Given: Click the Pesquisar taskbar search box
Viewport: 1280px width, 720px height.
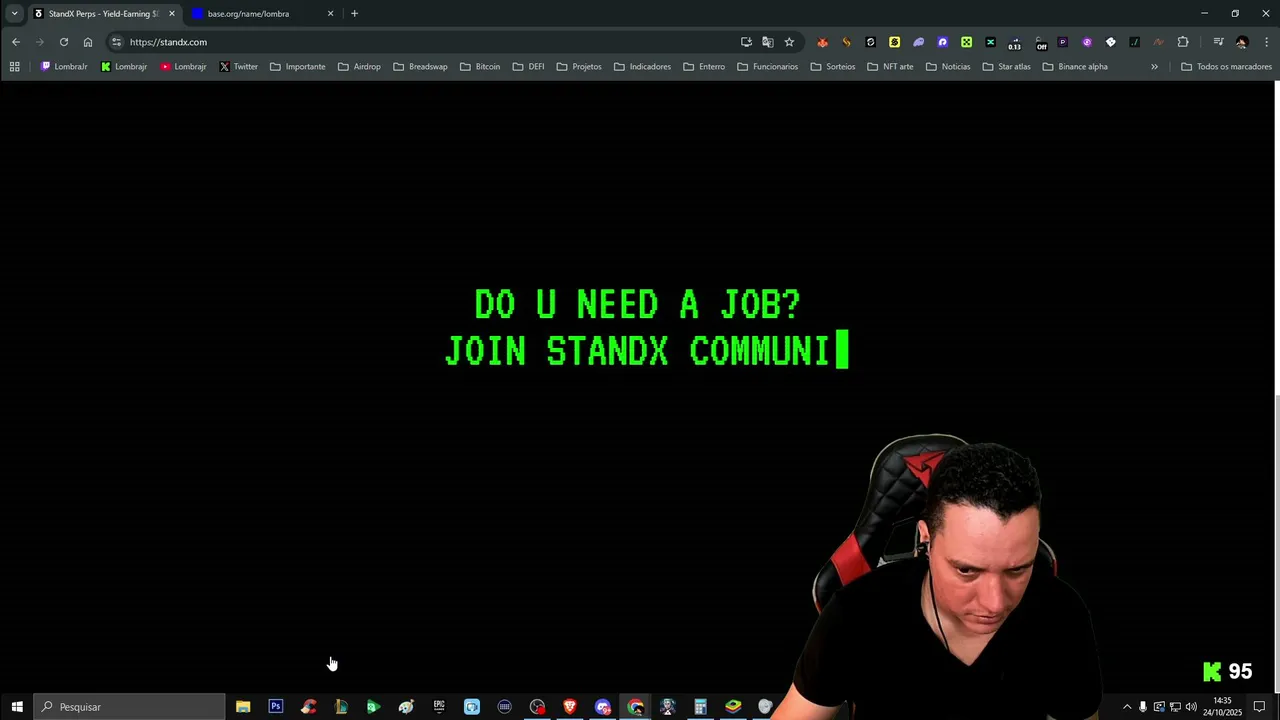Looking at the screenshot, I should 130,707.
